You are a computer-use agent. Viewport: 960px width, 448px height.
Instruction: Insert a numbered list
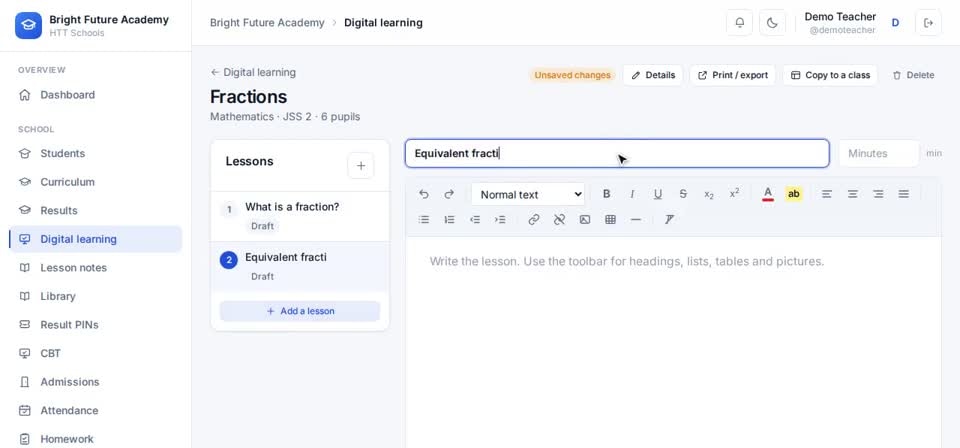pos(449,220)
